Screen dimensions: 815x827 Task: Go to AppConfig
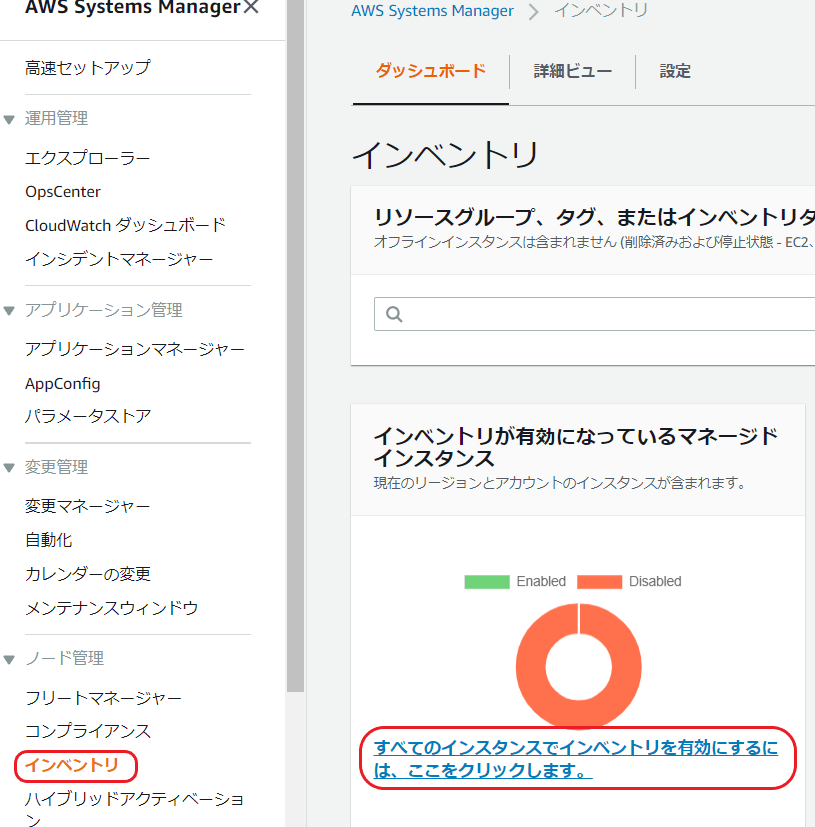[x=63, y=383]
